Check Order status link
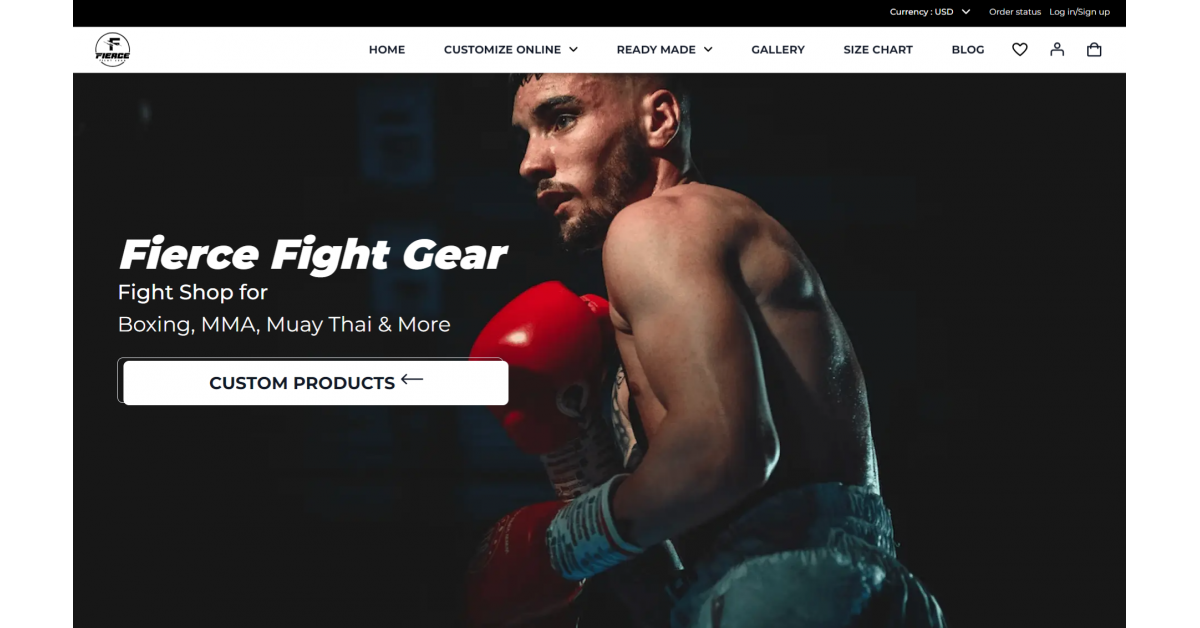The image size is (1200, 628). coord(1015,12)
